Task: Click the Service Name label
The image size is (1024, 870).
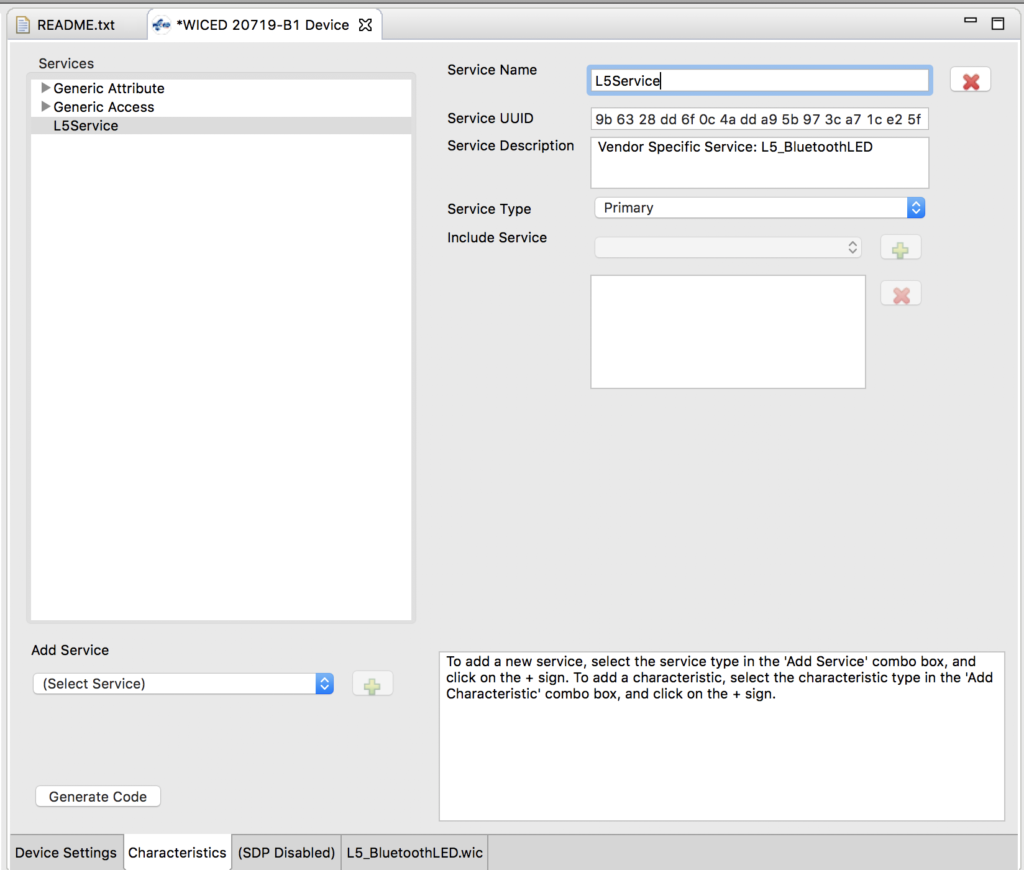Action: 492,70
